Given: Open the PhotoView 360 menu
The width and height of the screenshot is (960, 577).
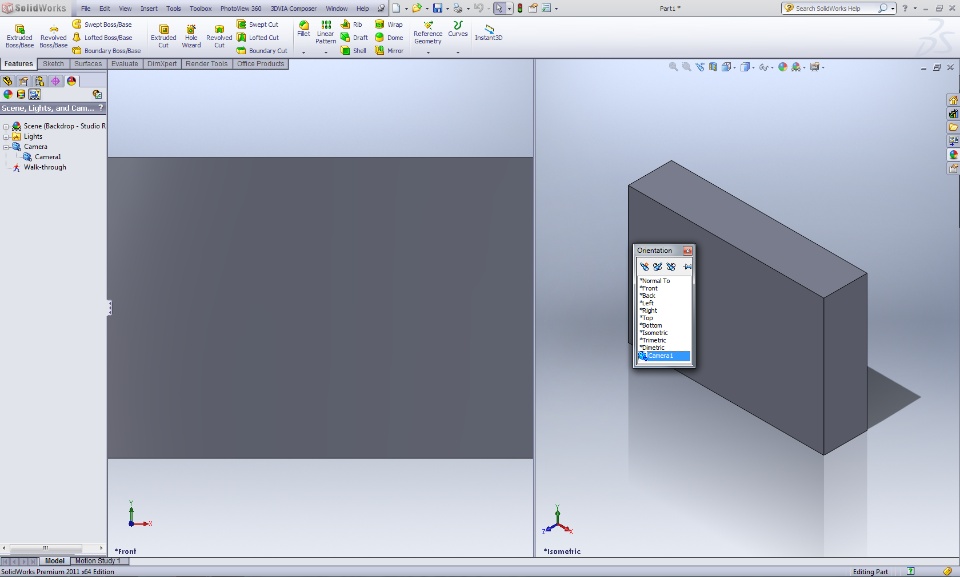Looking at the screenshot, I should [x=241, y=9].
